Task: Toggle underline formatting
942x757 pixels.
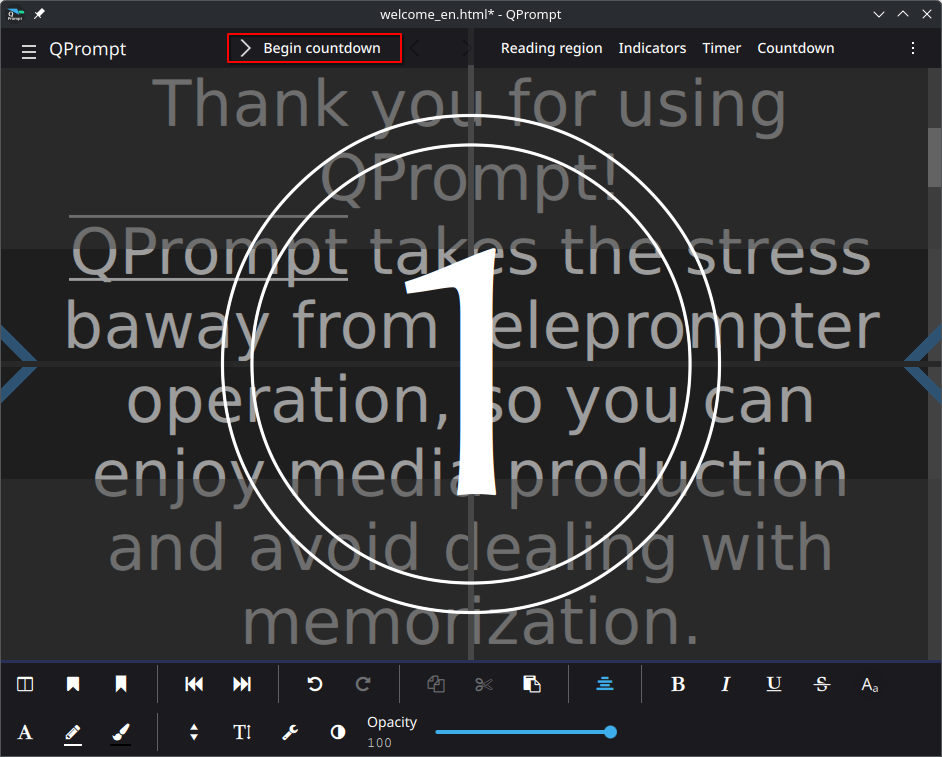Action: (774, 684)
